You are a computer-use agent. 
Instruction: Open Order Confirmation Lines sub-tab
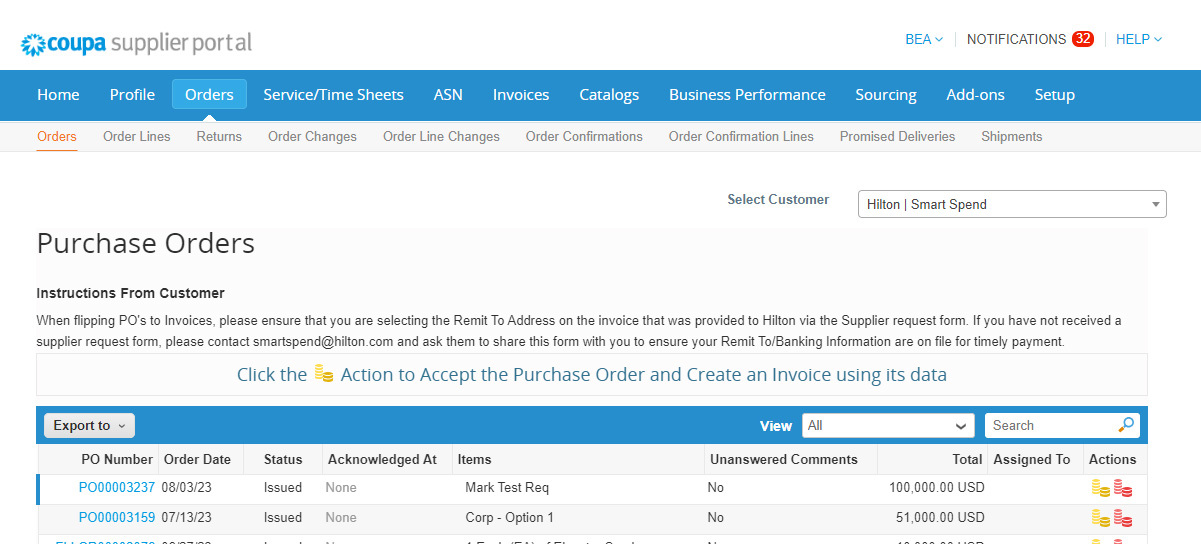741,136
